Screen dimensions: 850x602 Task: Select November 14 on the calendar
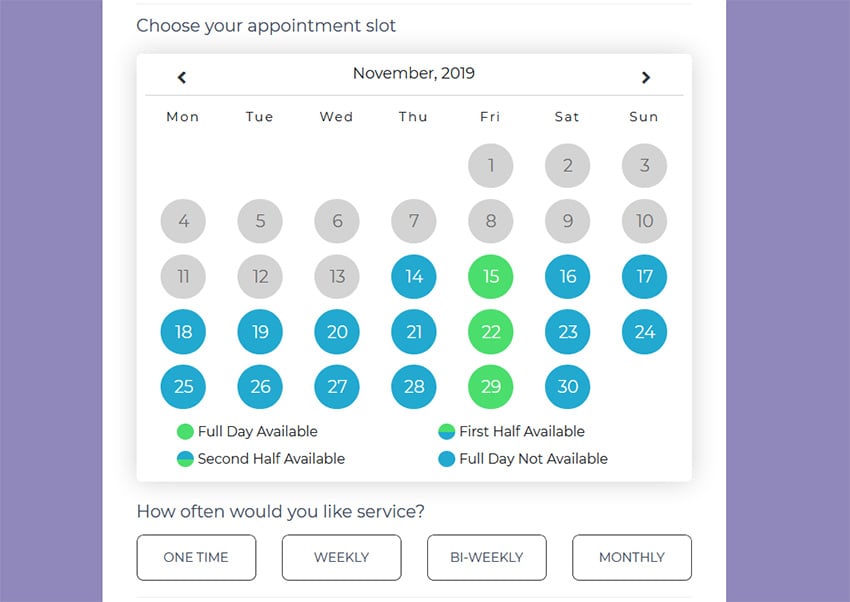point(413,276)
